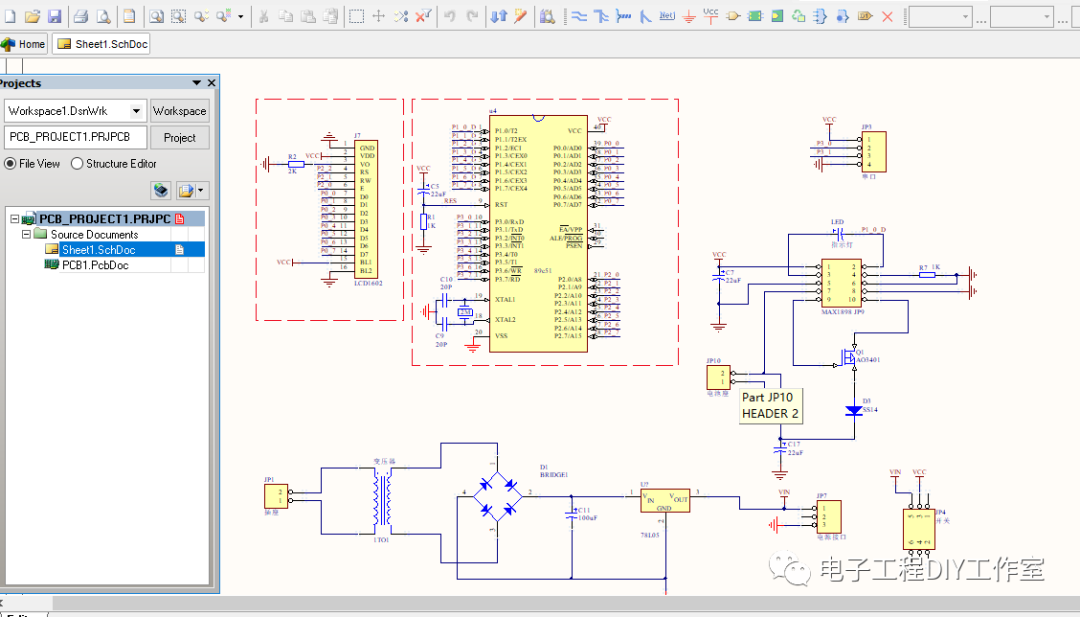Select the File View radio button
Image resolution: width=1080 pixels, height=617 pixels.
pyautogui.click(x=11, y=164)
